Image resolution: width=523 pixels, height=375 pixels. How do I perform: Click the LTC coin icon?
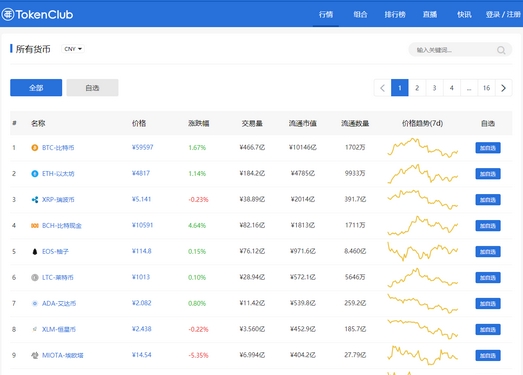(x=35, y=277)
